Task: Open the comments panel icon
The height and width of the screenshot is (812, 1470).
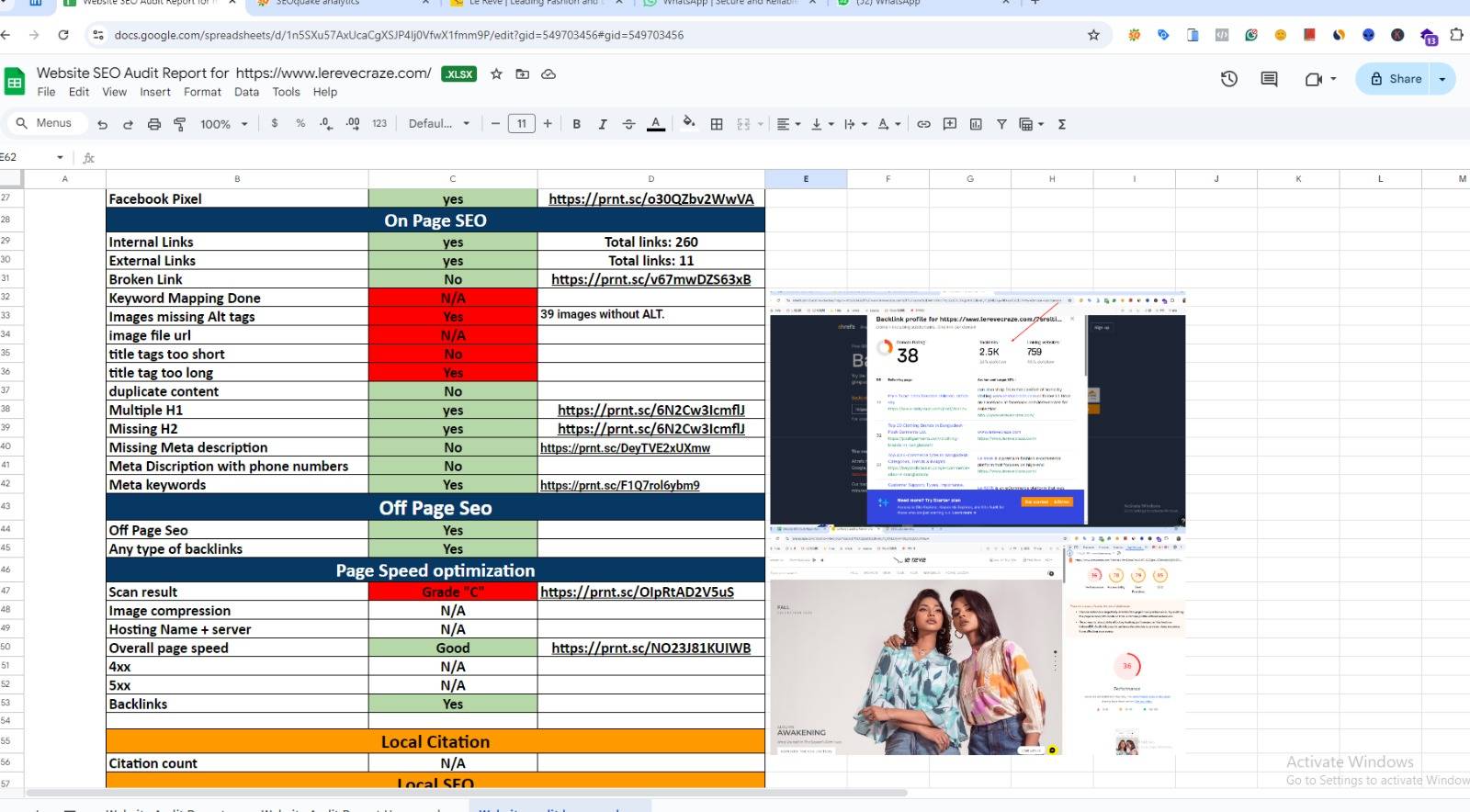Action: coord(1269,79)
